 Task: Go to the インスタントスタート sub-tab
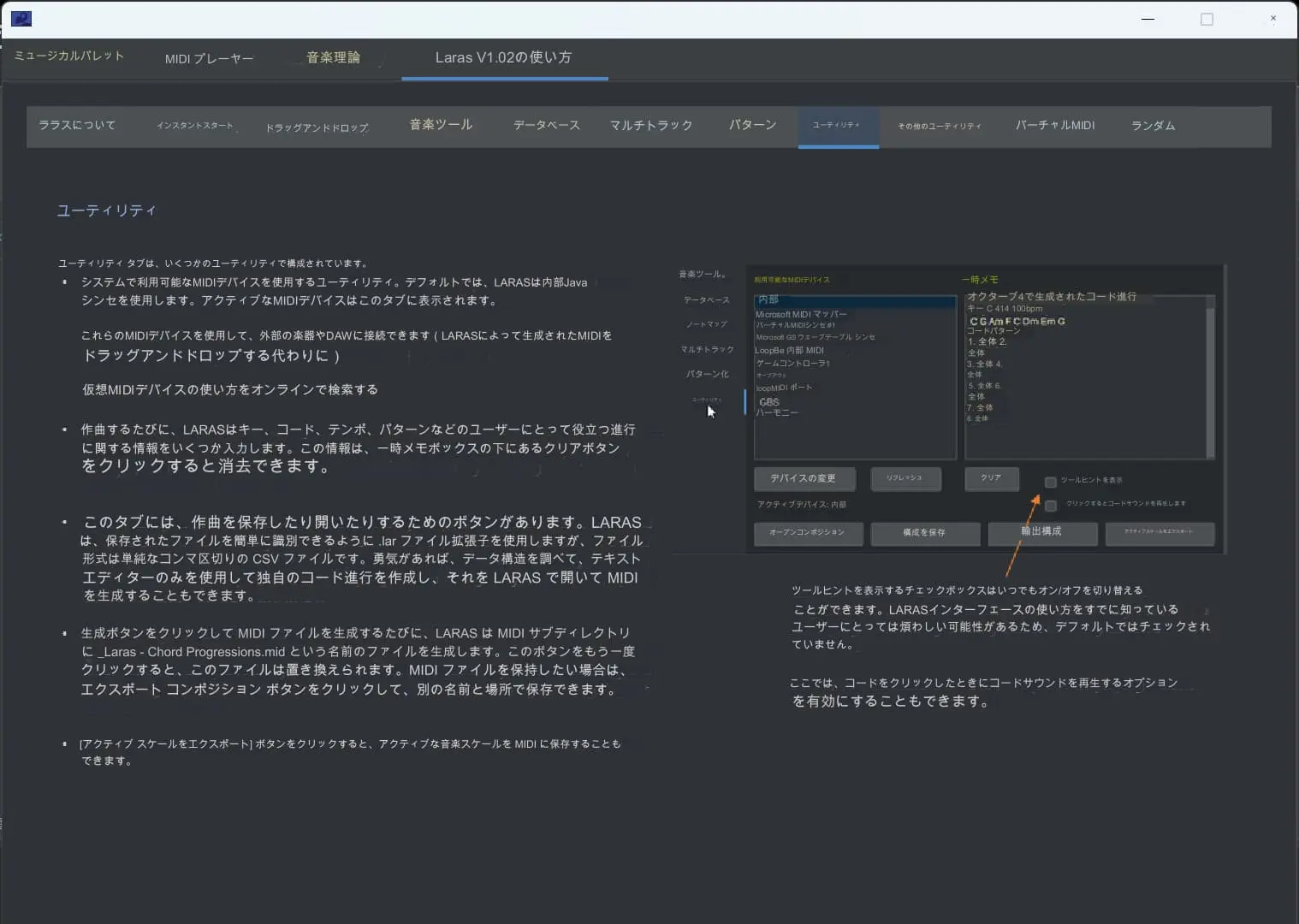pos(195,126)
